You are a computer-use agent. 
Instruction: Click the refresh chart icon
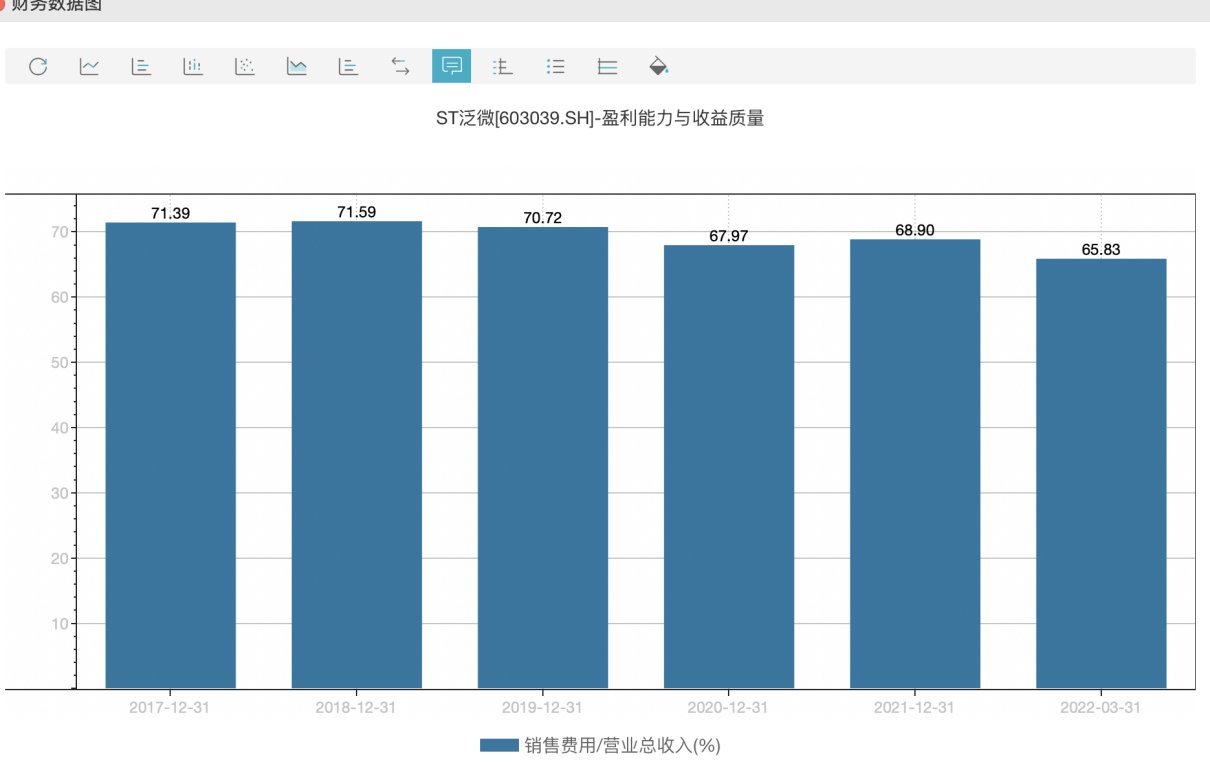[38, 67]
